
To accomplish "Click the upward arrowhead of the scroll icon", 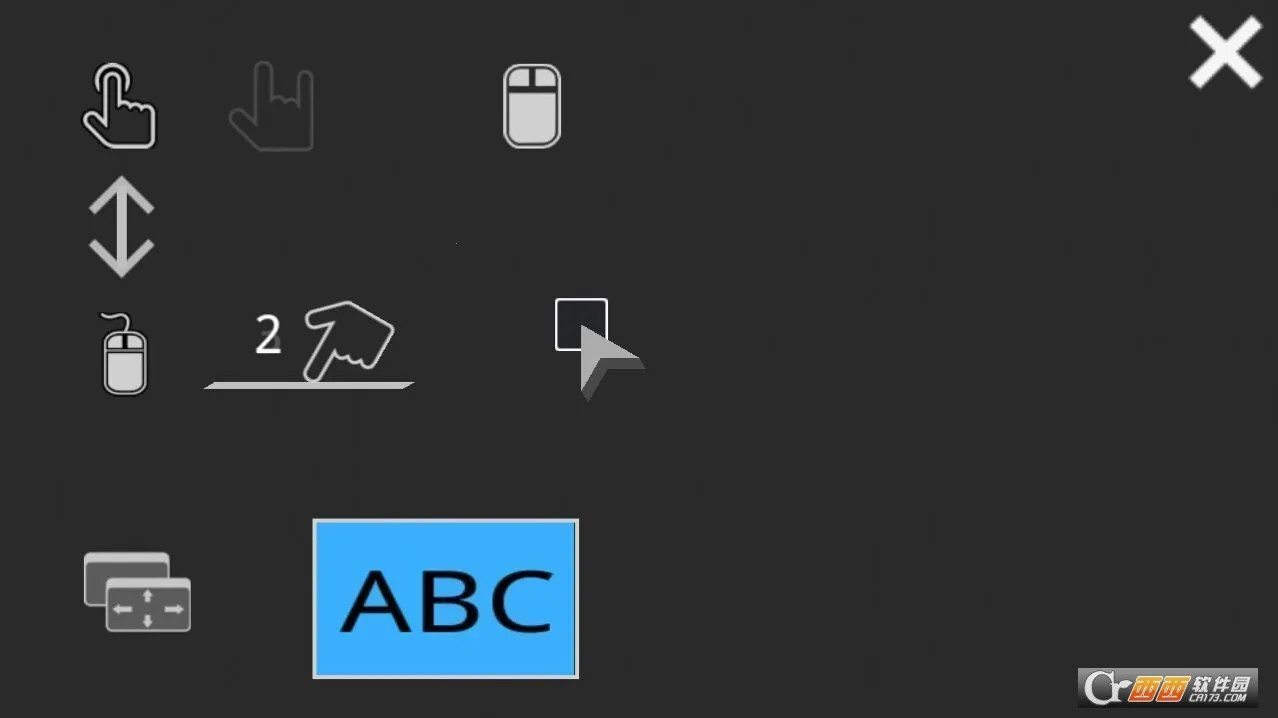I will pyautogui.click(x=121, y=195).
